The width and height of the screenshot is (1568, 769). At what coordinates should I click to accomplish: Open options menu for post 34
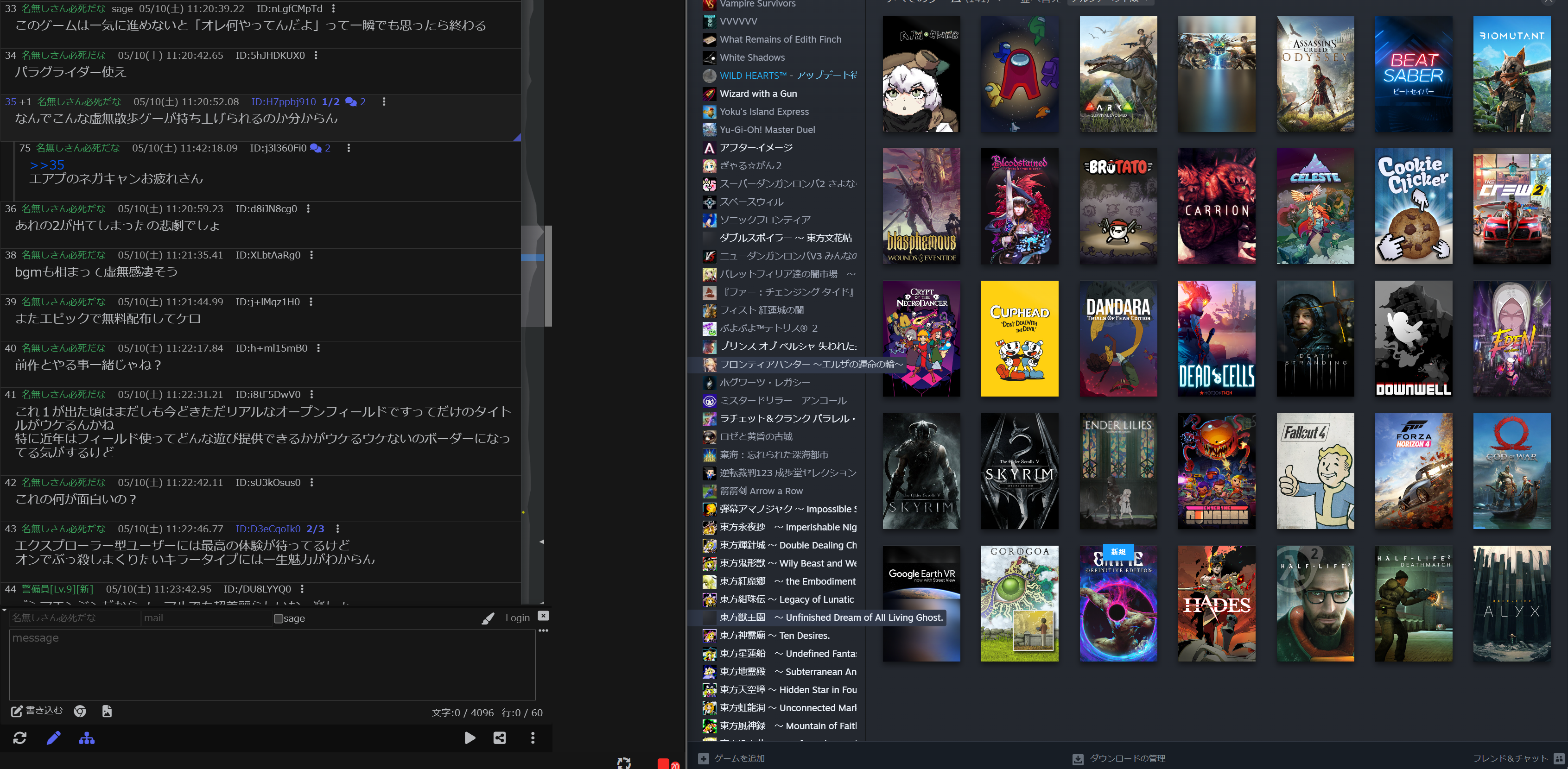point(315,56)
